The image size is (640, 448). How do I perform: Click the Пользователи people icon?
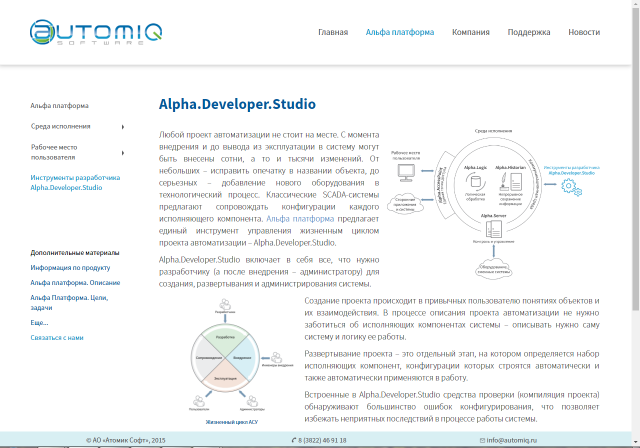tap(198, 401)
